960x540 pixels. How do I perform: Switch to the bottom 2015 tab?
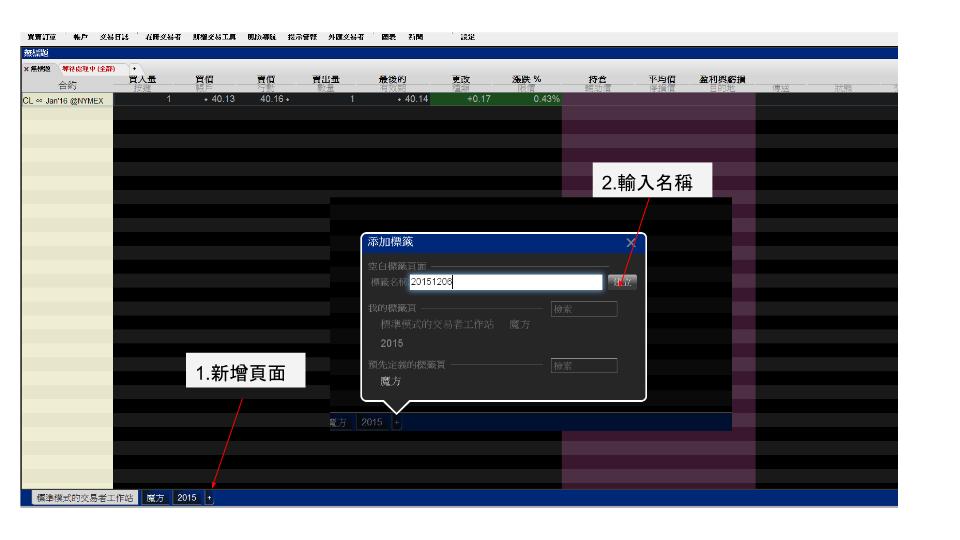[x=187, y=498]
